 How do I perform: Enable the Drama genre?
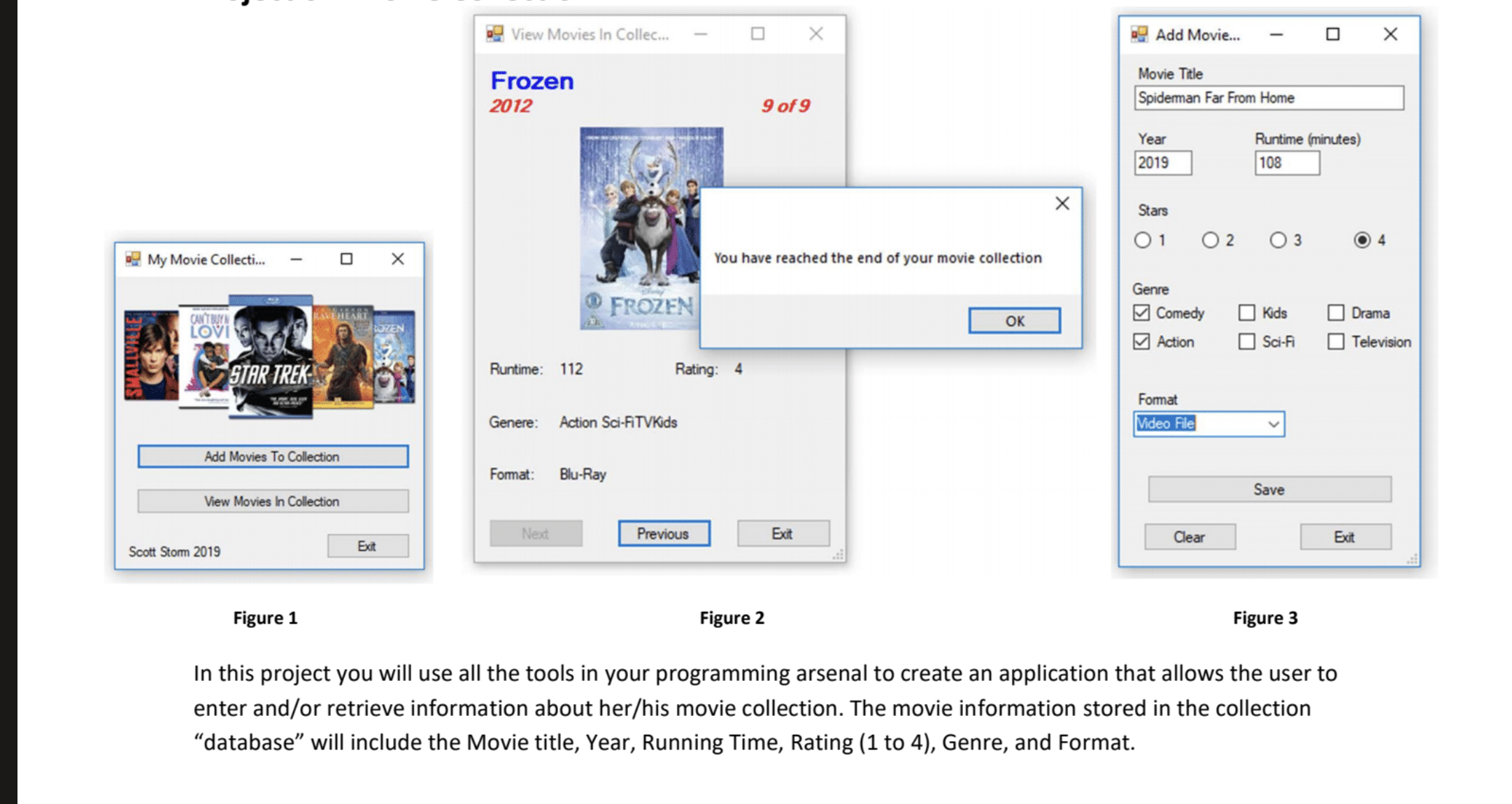pyautogui.click(x=1336, y=313)
